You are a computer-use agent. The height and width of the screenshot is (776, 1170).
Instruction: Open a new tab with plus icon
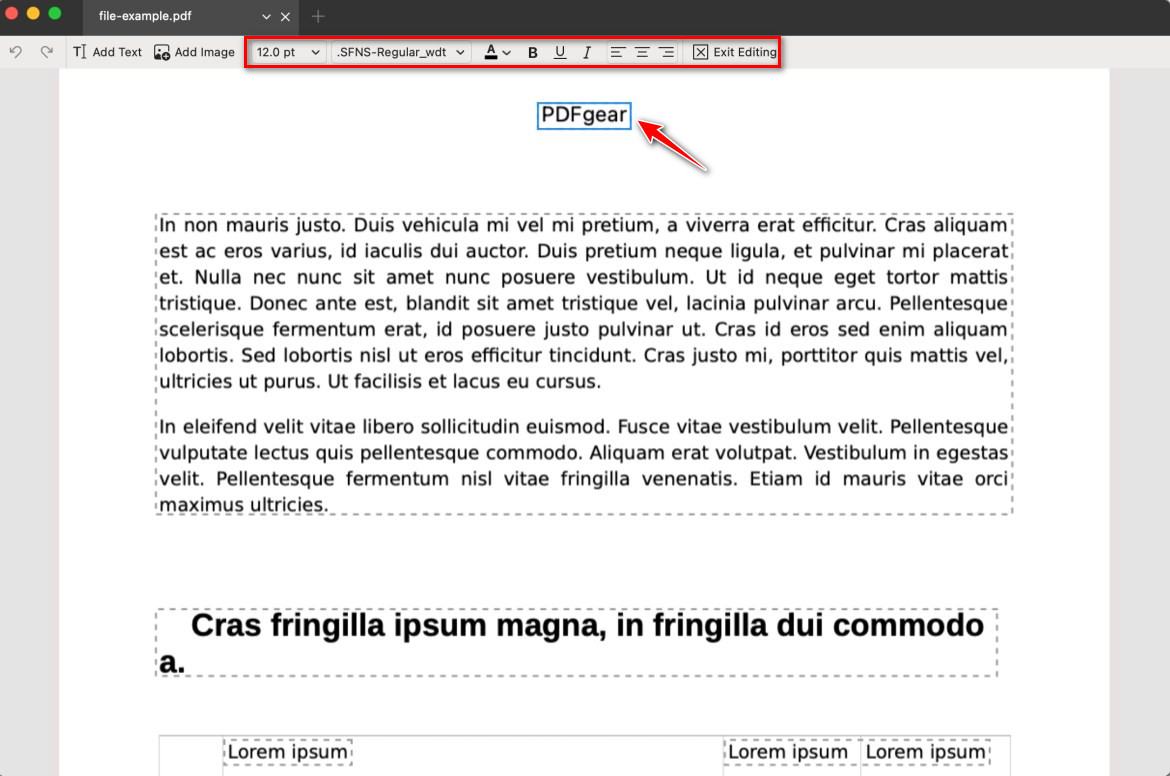[x=318, y=17]
